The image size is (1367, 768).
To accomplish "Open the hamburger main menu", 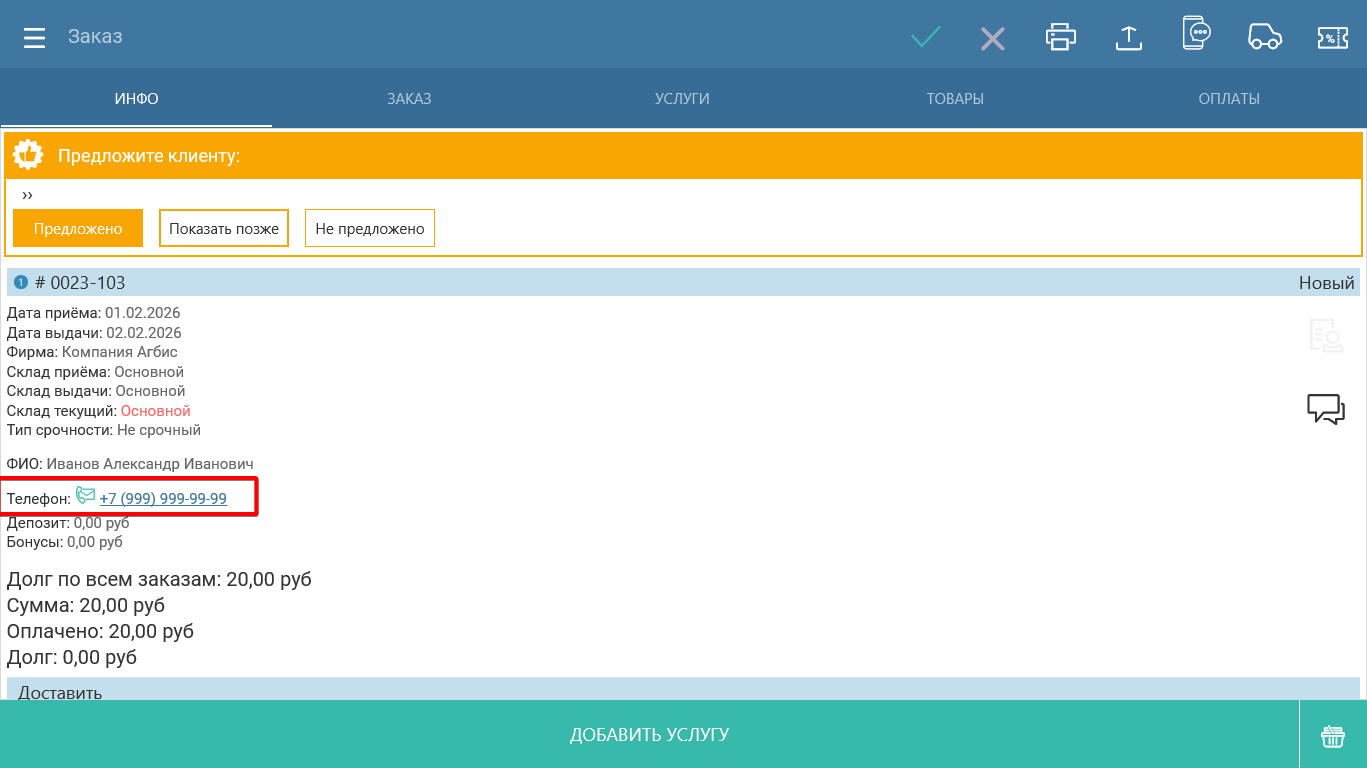I will click(x=35, y=38).
